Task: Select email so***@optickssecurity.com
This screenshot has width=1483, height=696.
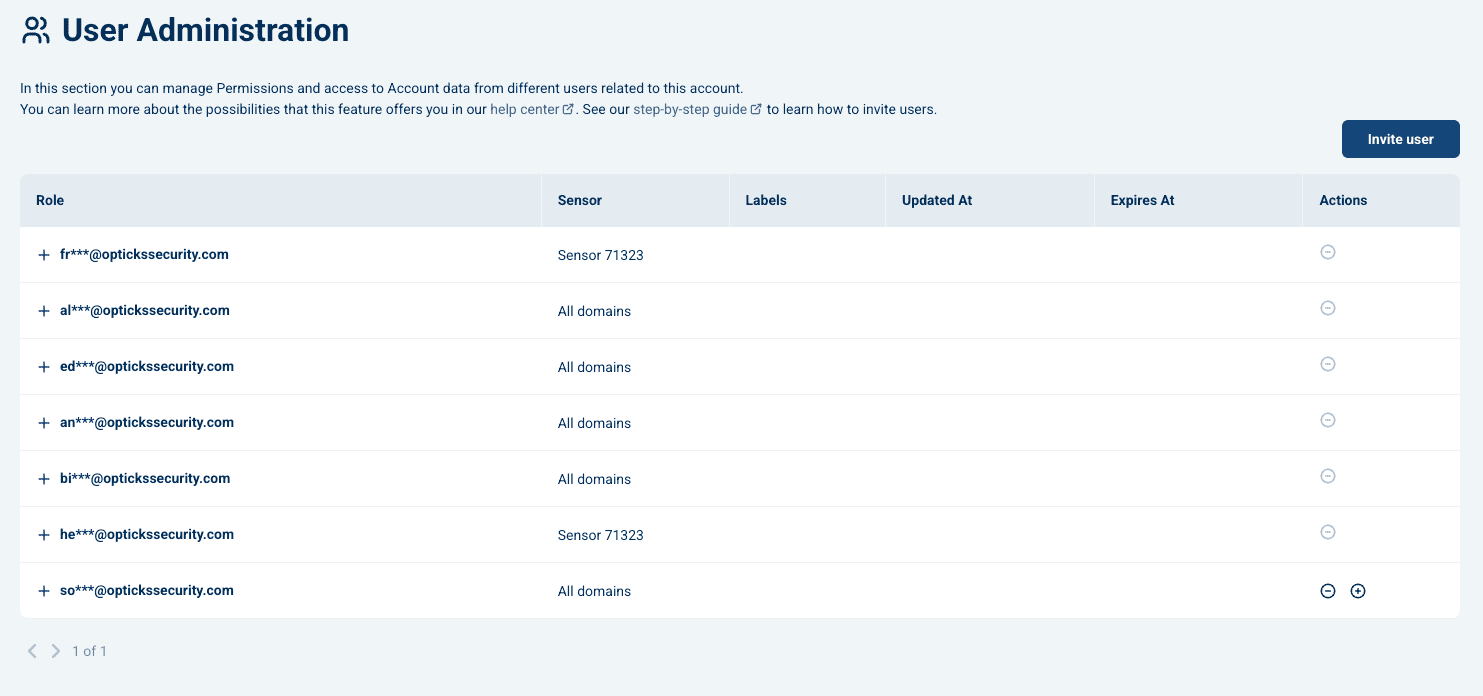Action: tap(147, 590)
